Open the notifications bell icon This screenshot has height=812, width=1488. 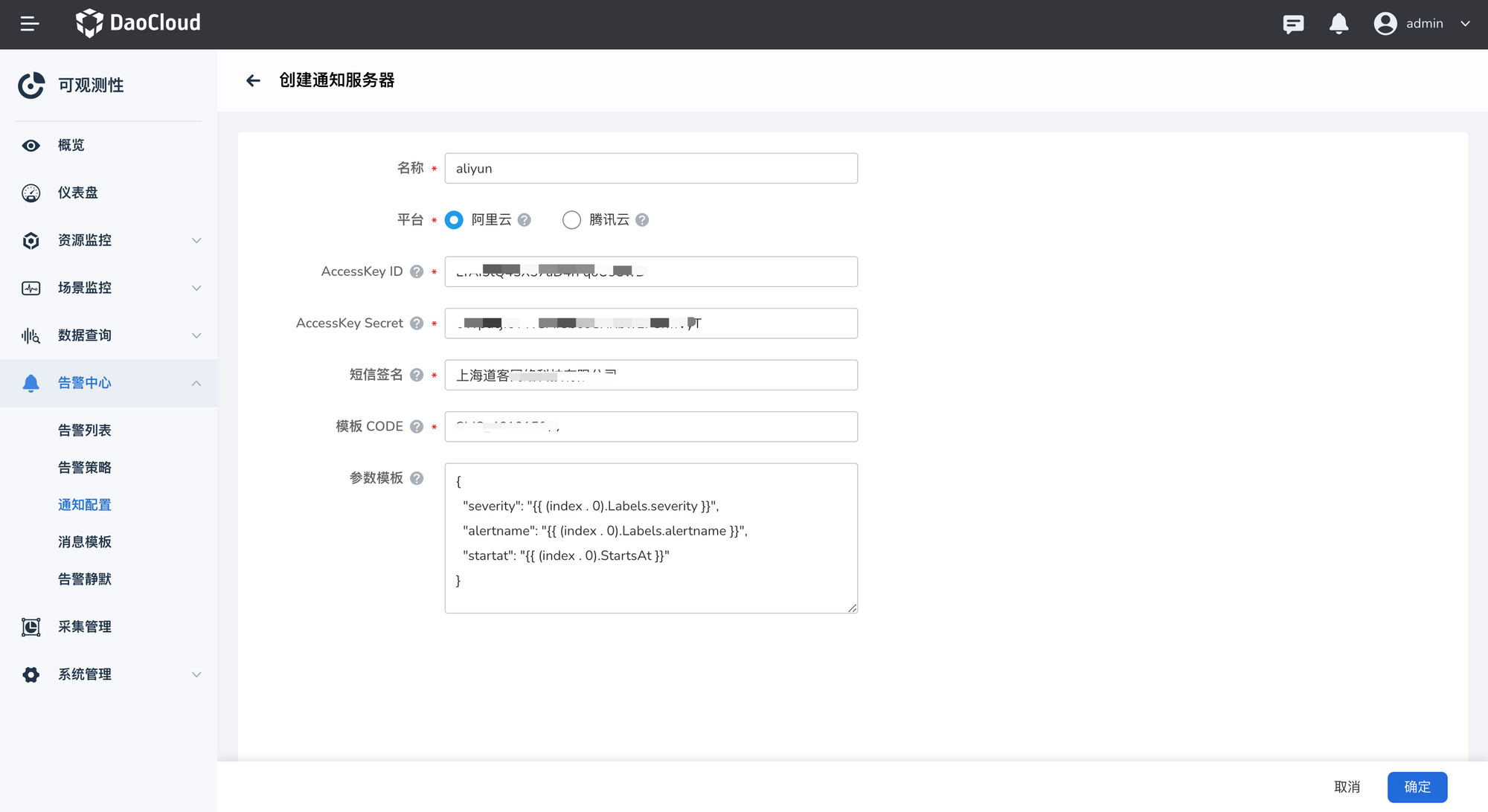click(x=1339, y=24)
